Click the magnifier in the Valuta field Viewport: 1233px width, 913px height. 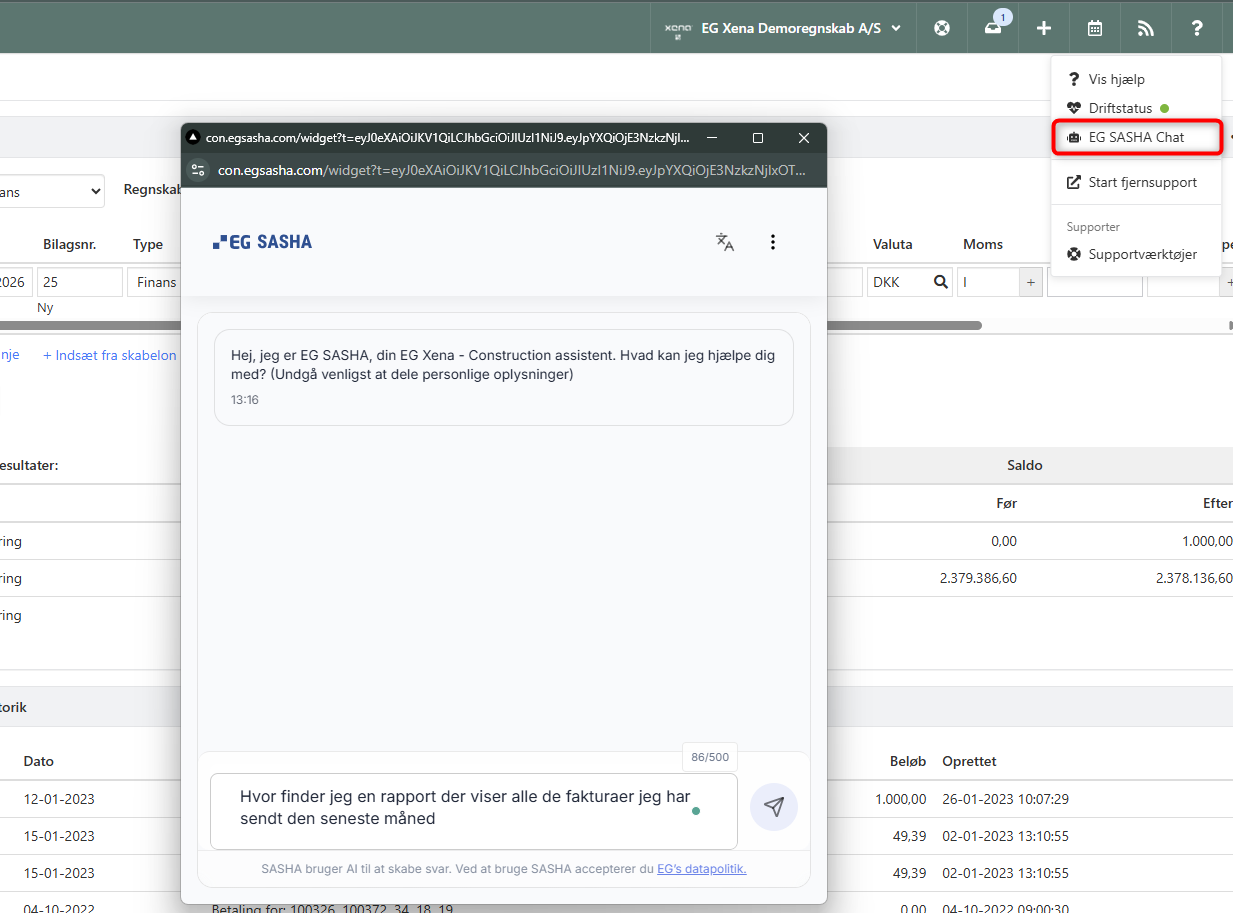[x=940, y=282]
